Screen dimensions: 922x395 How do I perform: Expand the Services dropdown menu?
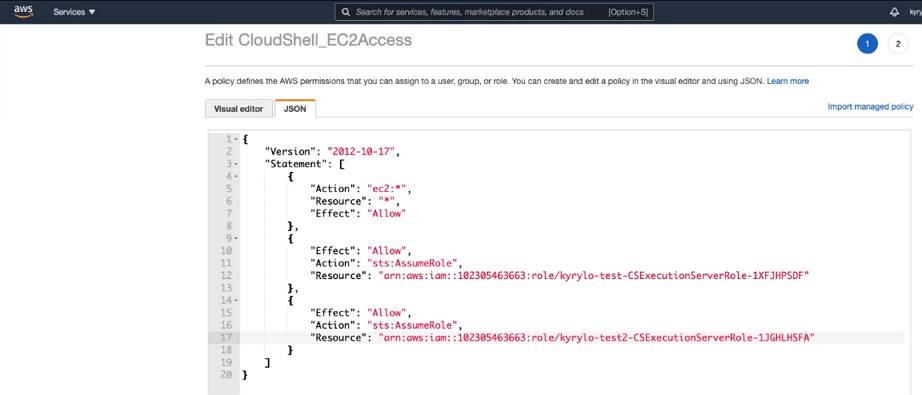[x=74, y=12]
